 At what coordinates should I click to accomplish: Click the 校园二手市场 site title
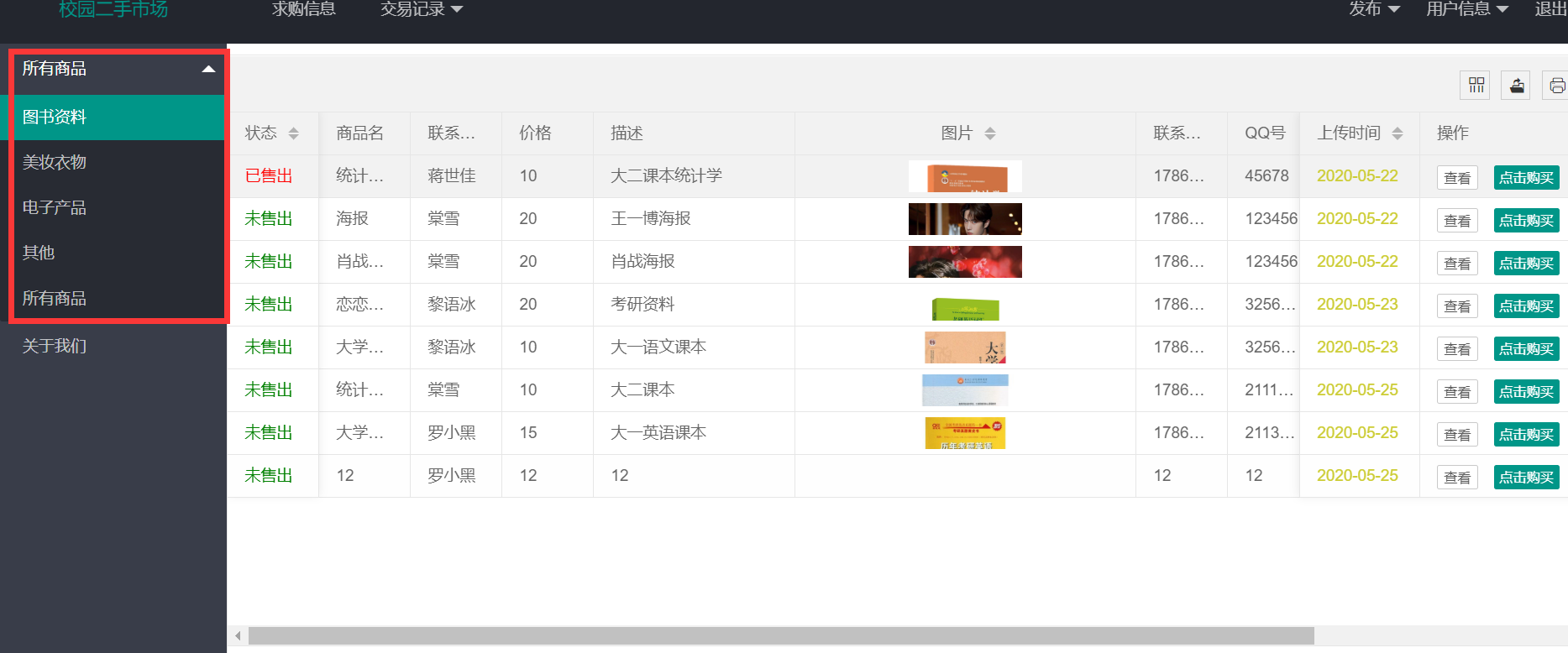(113, 9)
